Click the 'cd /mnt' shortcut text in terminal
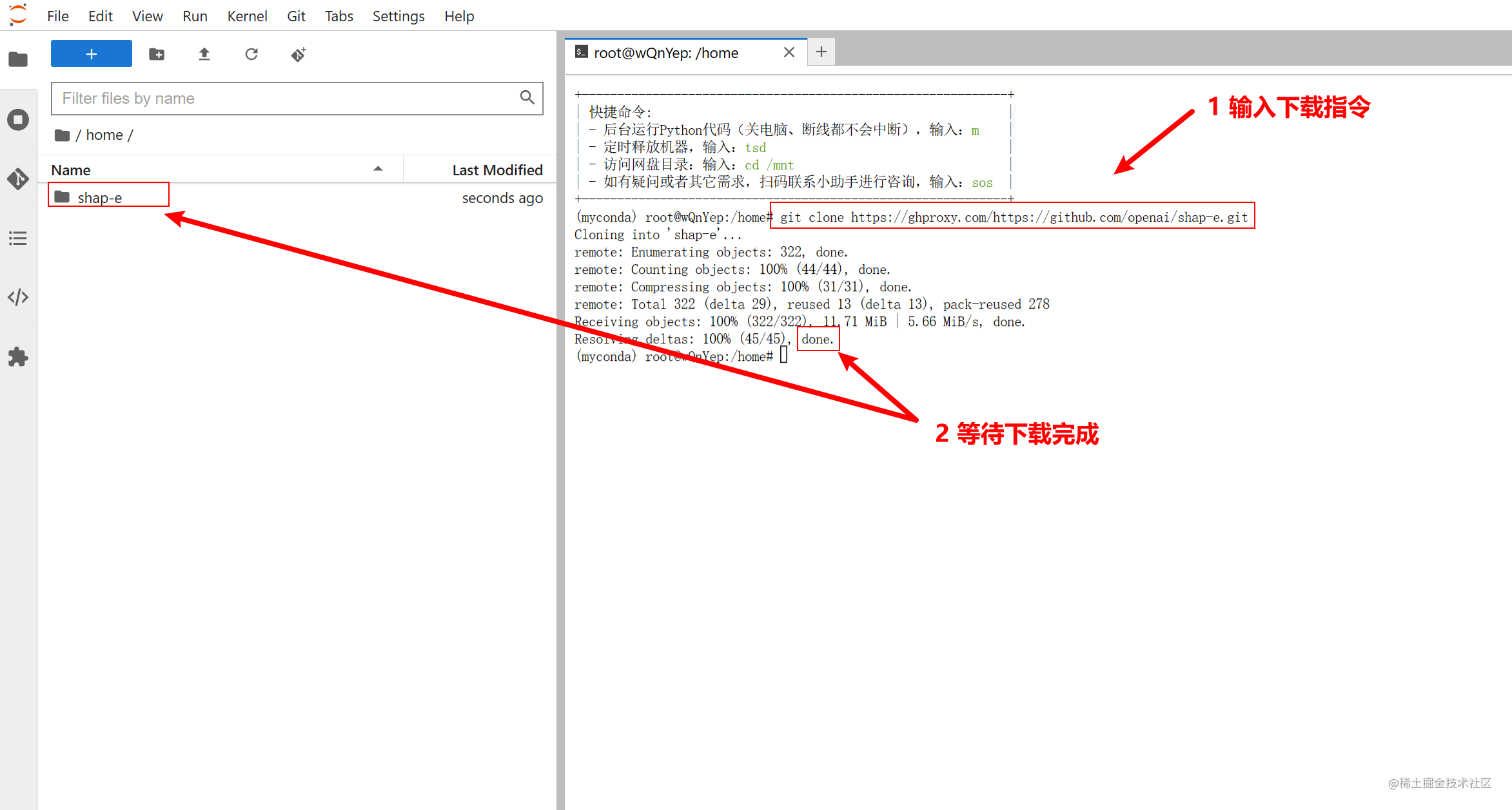This screenshot has width=1512, height=810. pos(769,165)
